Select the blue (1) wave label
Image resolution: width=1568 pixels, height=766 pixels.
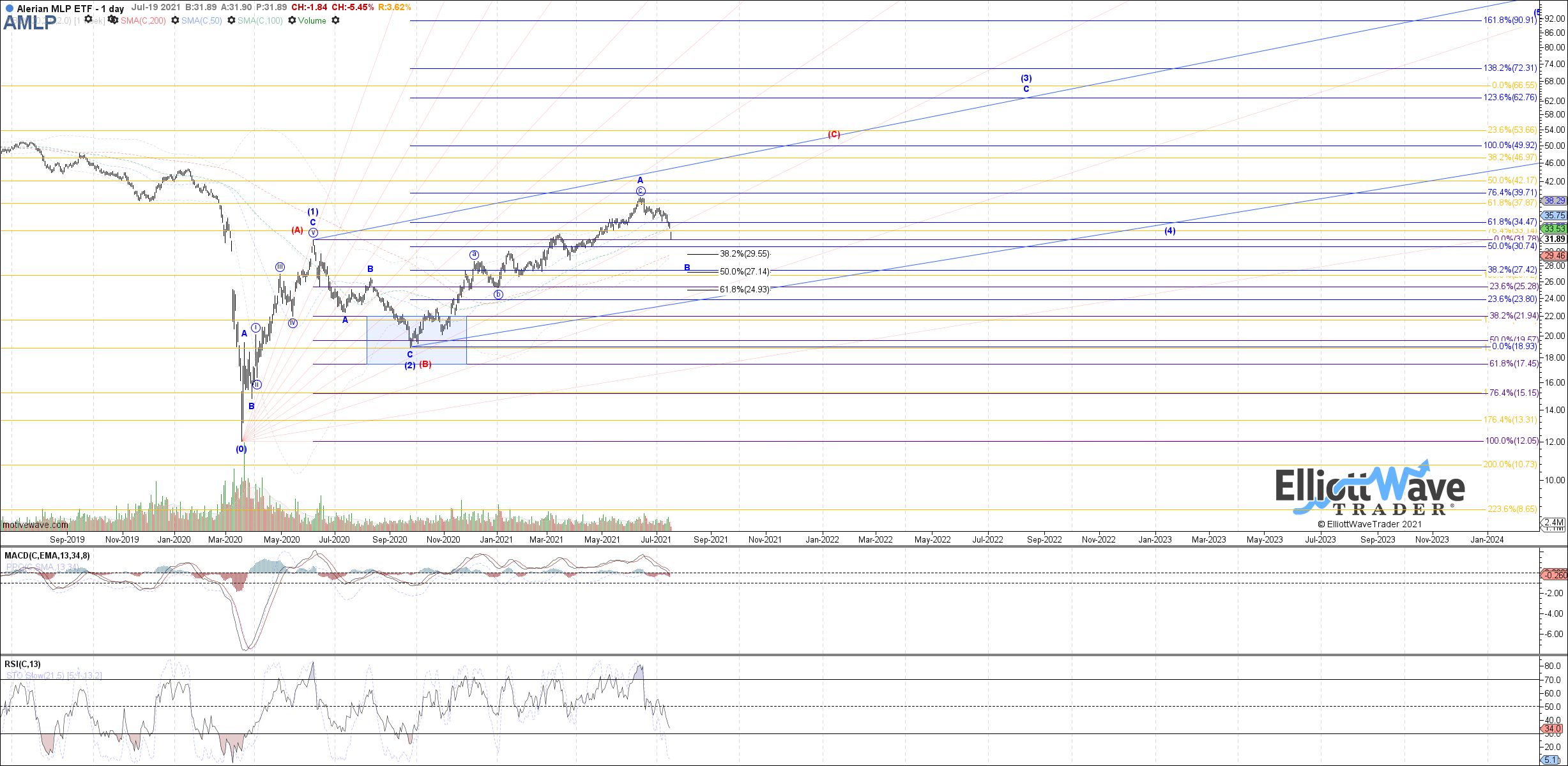[313, 211]
